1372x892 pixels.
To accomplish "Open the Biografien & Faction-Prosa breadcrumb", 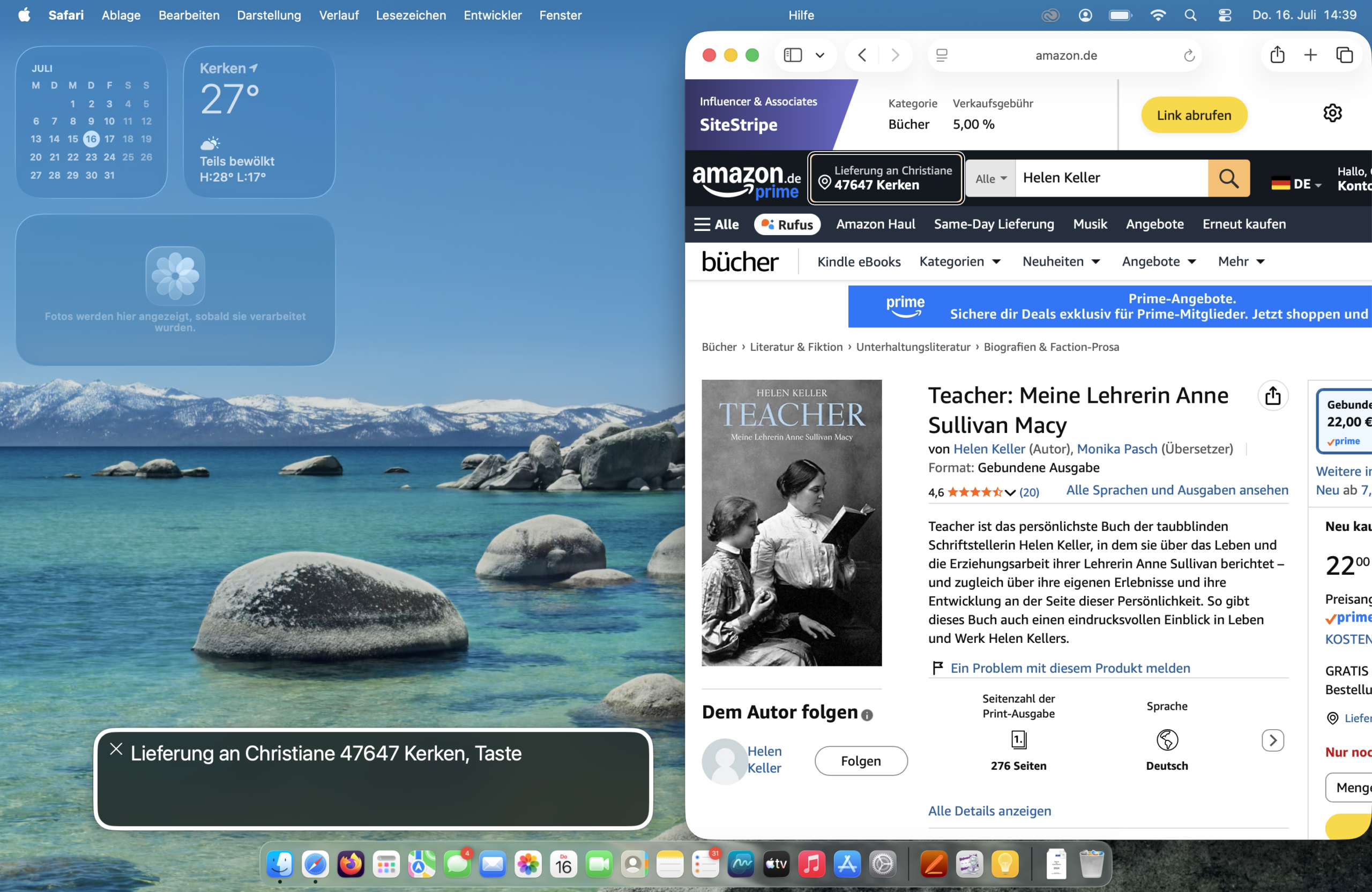I will 1052,347.
